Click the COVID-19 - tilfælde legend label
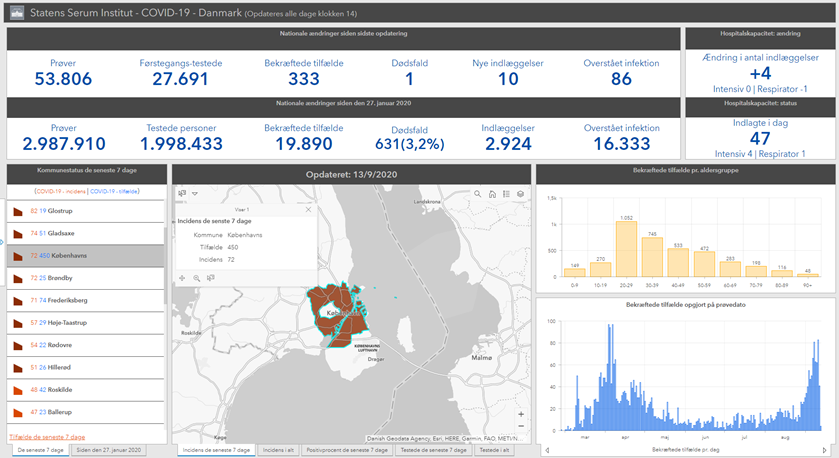839x458 pixels. tap(113, 192)
